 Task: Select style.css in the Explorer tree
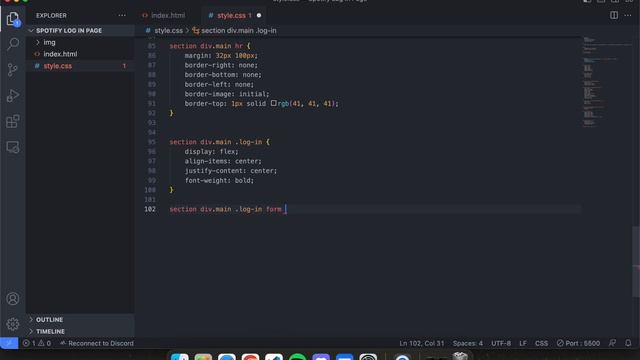pos(58,66)
